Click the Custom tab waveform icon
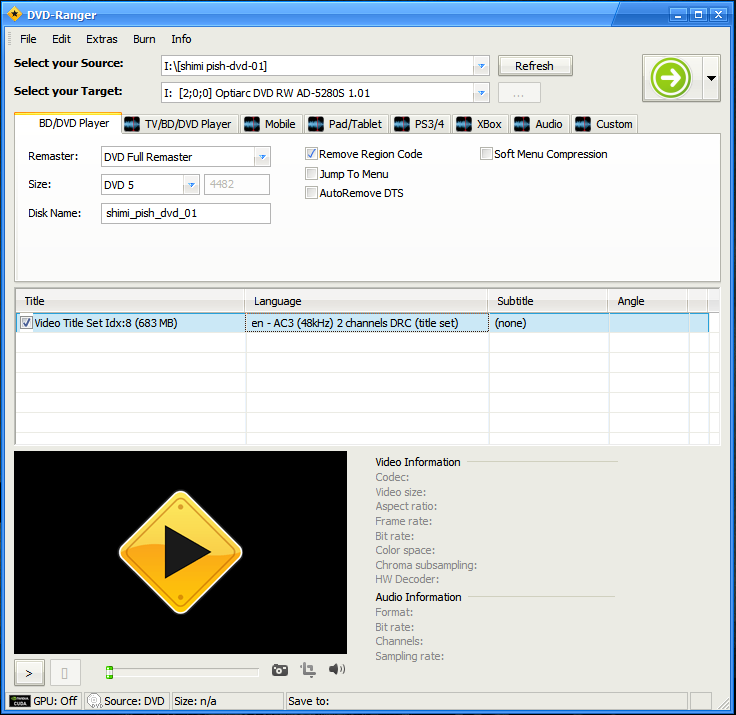736x715 pixels. click(583, 124)
